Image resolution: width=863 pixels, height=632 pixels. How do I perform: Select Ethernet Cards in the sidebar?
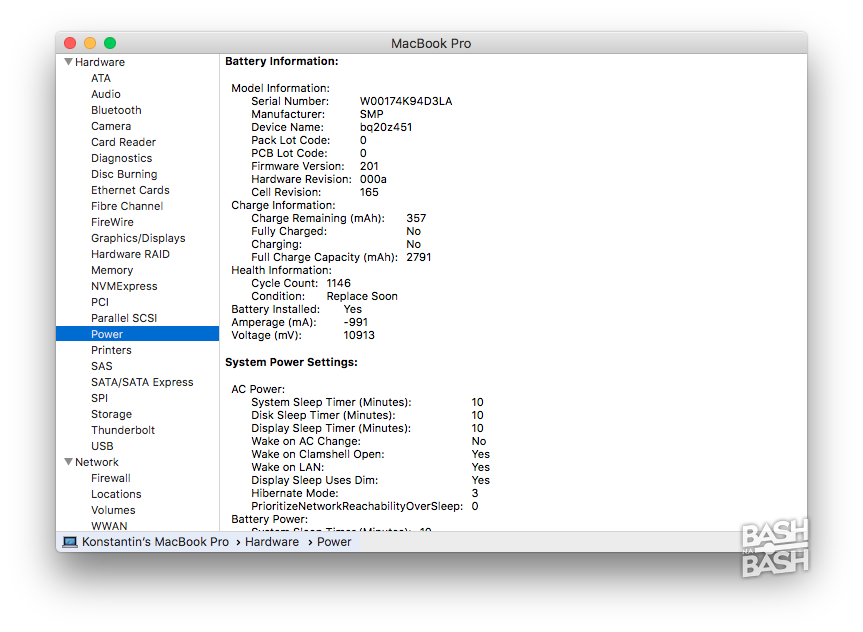point(130,190)
